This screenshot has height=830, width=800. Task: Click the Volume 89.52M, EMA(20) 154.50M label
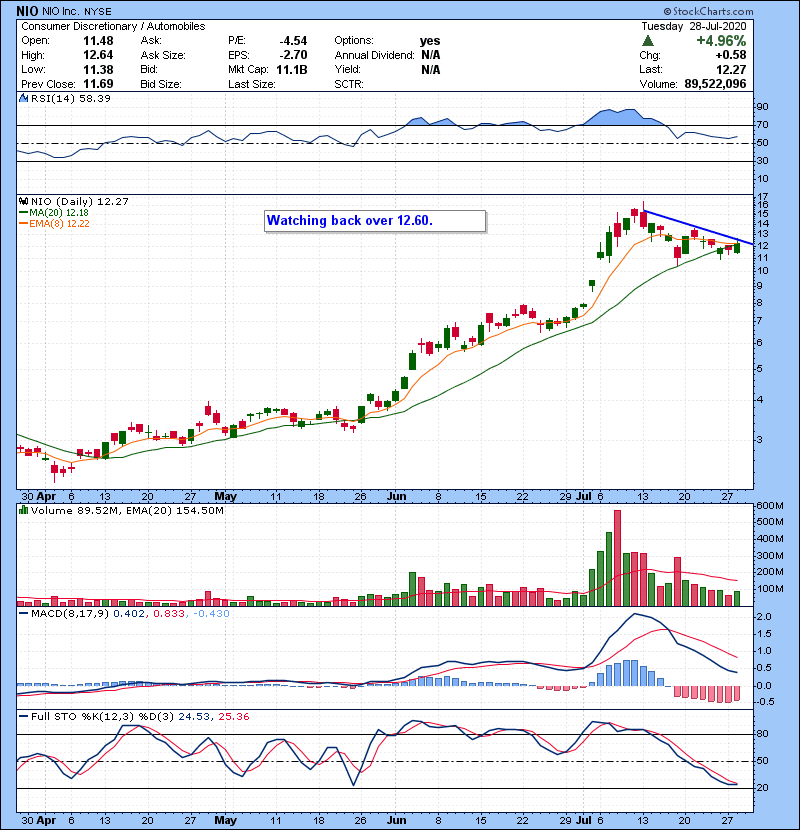tap(127, 511)
